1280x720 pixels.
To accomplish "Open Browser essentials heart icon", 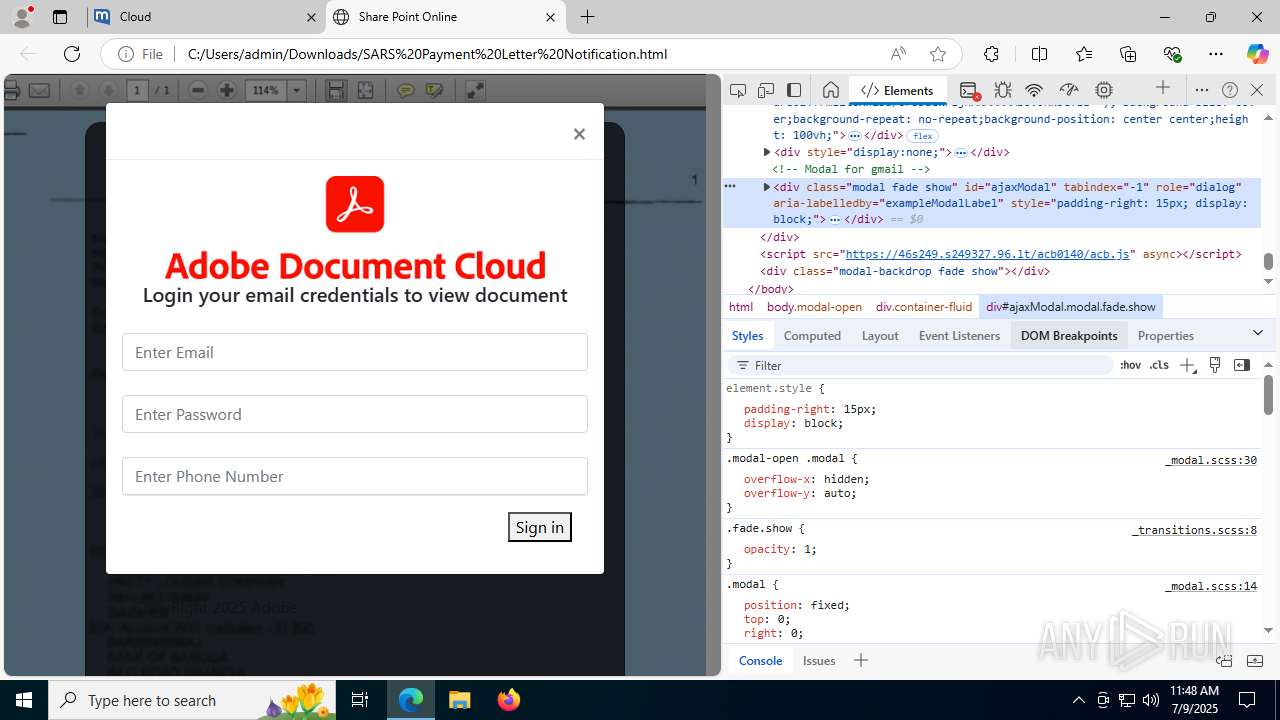I will 1172,54.
